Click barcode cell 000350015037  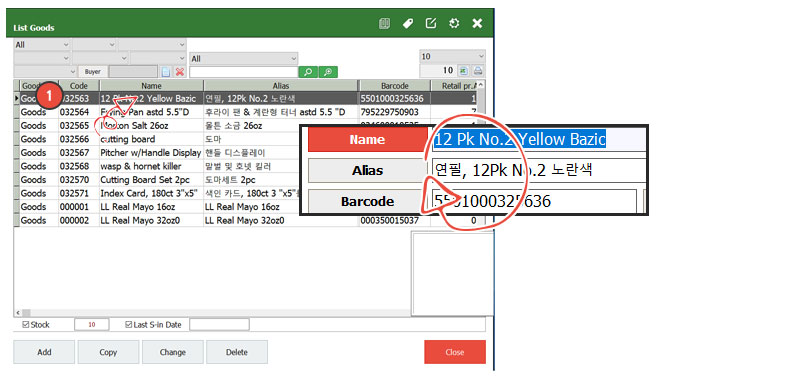coord(394,220)
